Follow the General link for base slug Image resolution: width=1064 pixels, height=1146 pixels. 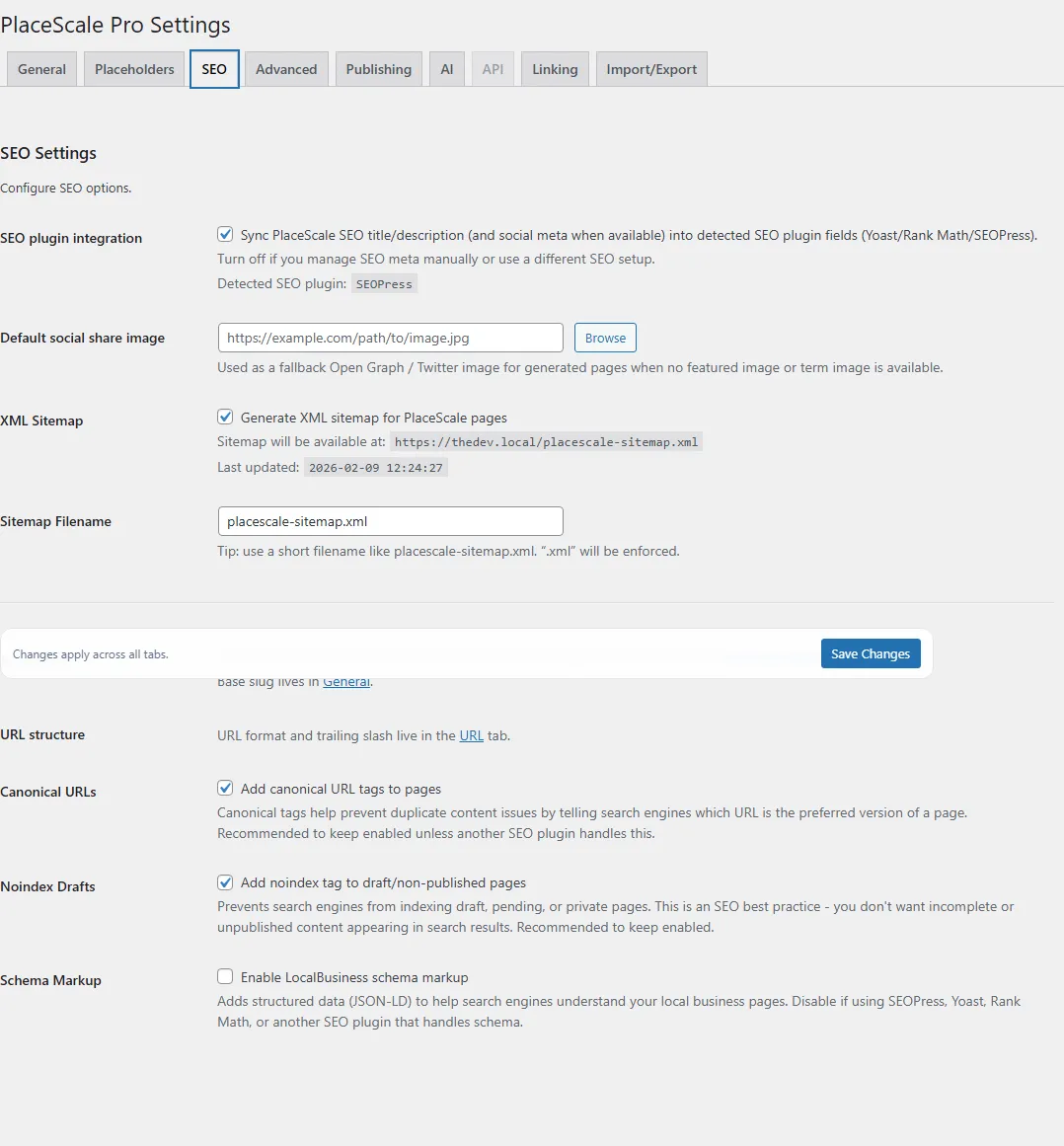pyautogui.click(x=345, y=681)
